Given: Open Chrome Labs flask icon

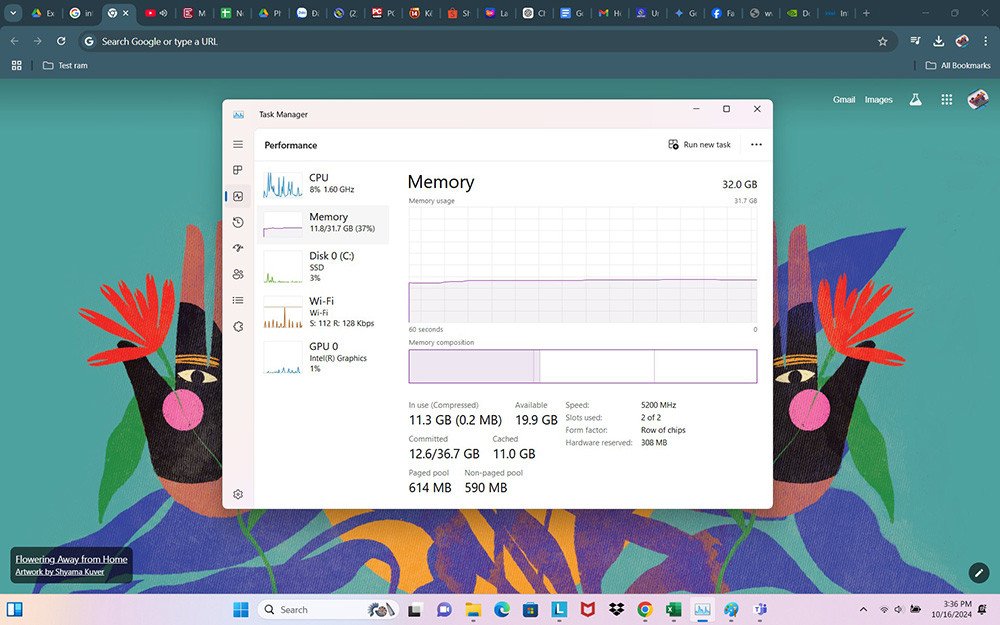Looking at the screenshot, I should pos(914,100).
